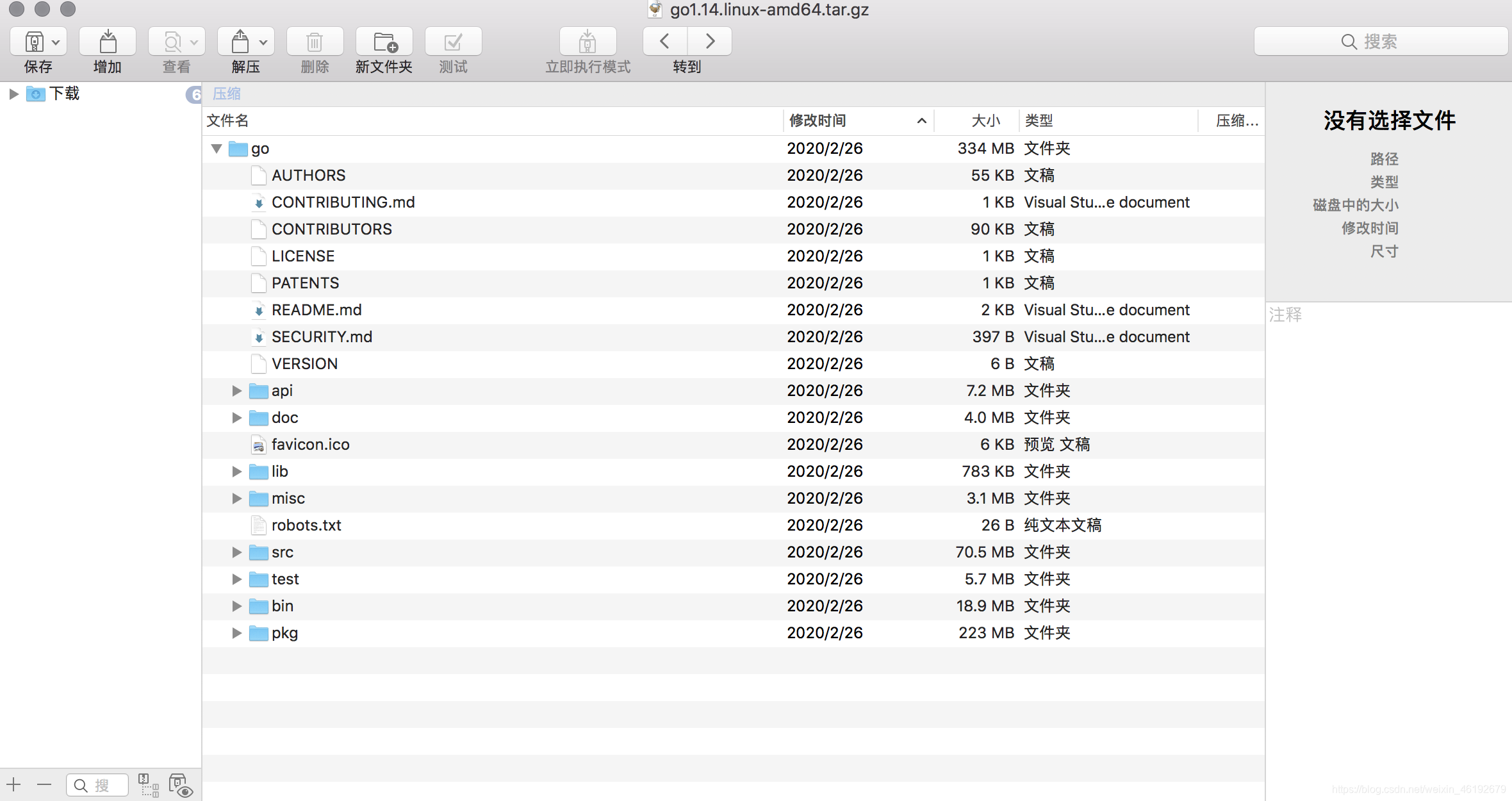Expand the doc folder

click(236, 418)
